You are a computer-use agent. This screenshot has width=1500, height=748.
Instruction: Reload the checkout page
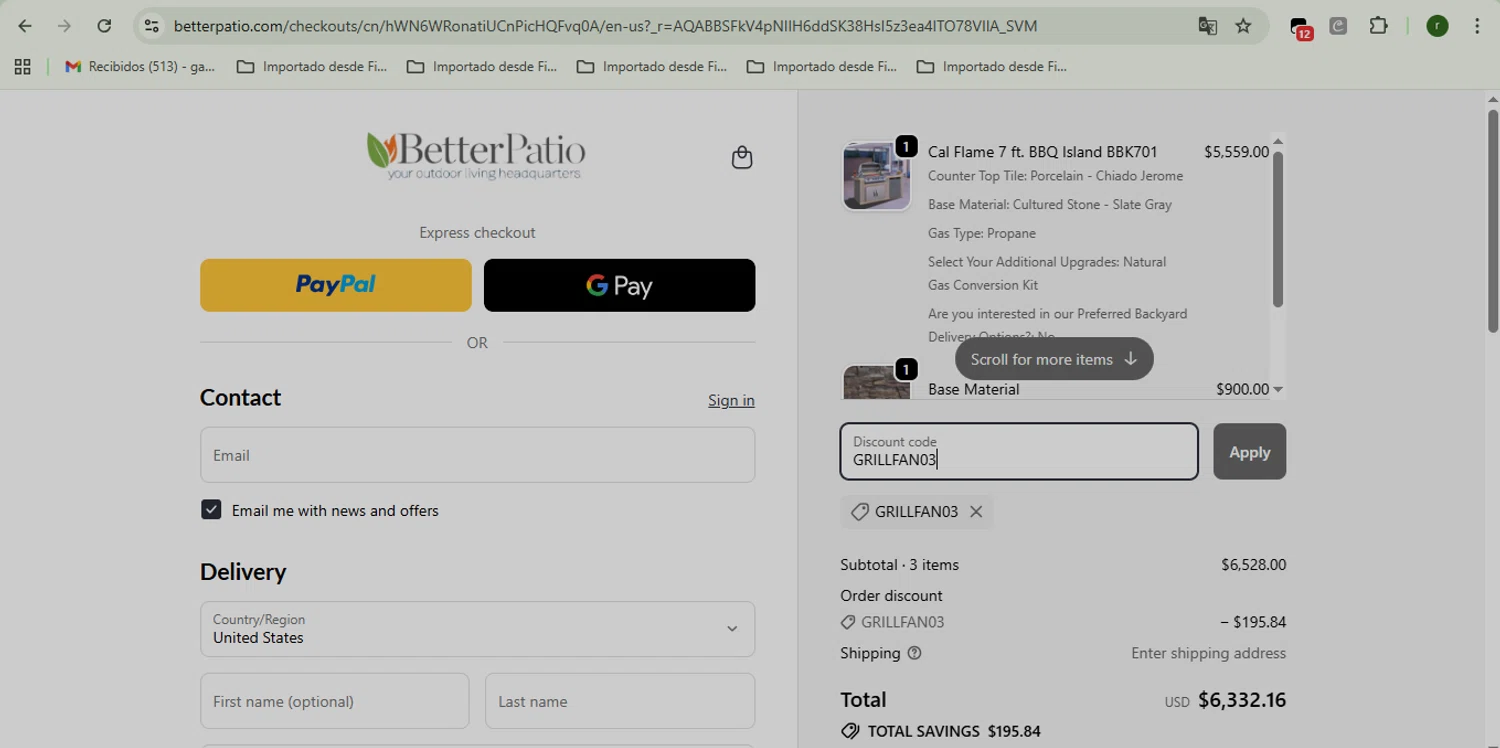click(104, 26)
